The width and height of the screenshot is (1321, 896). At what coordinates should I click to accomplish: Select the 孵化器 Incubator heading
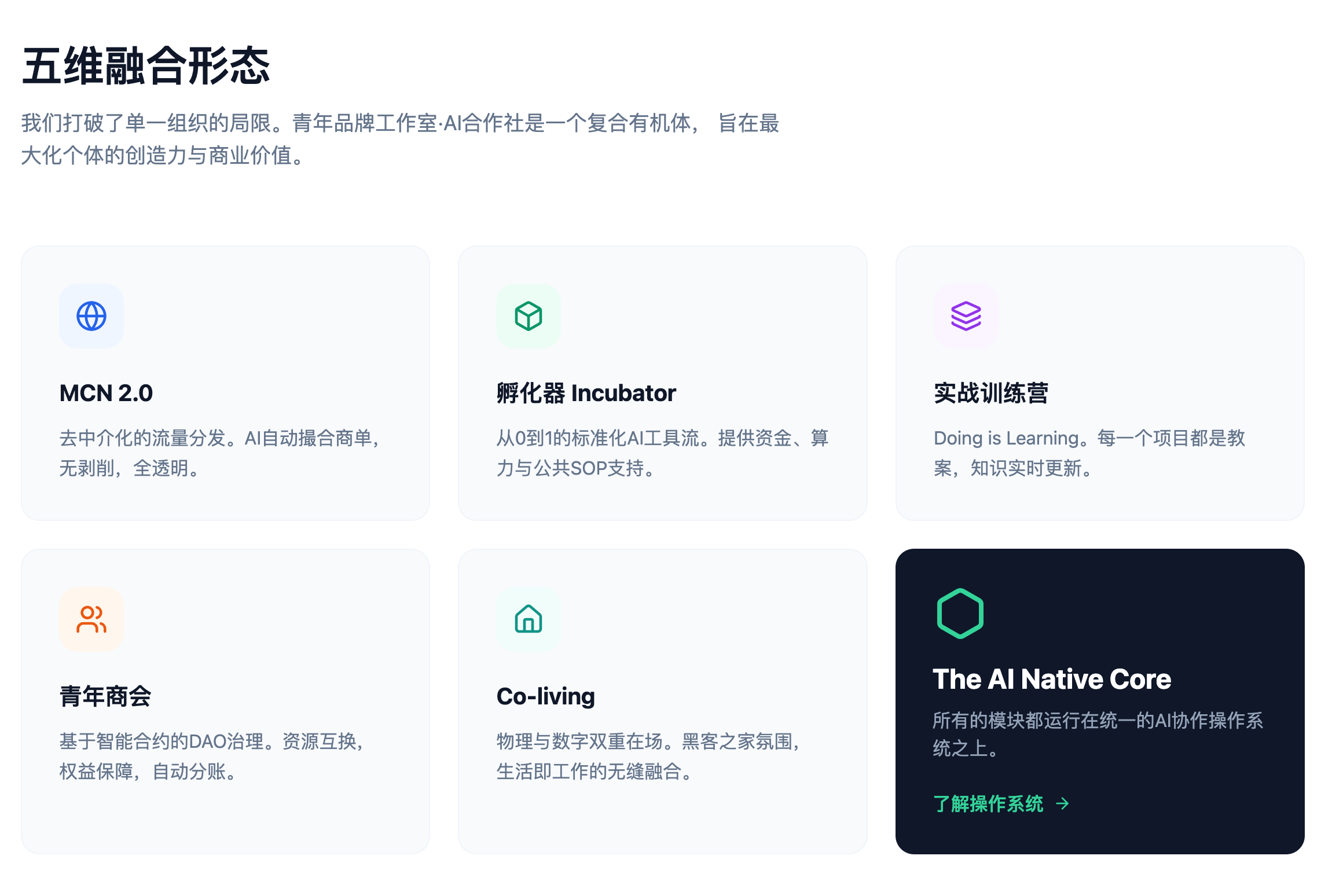tap(586, 393)
